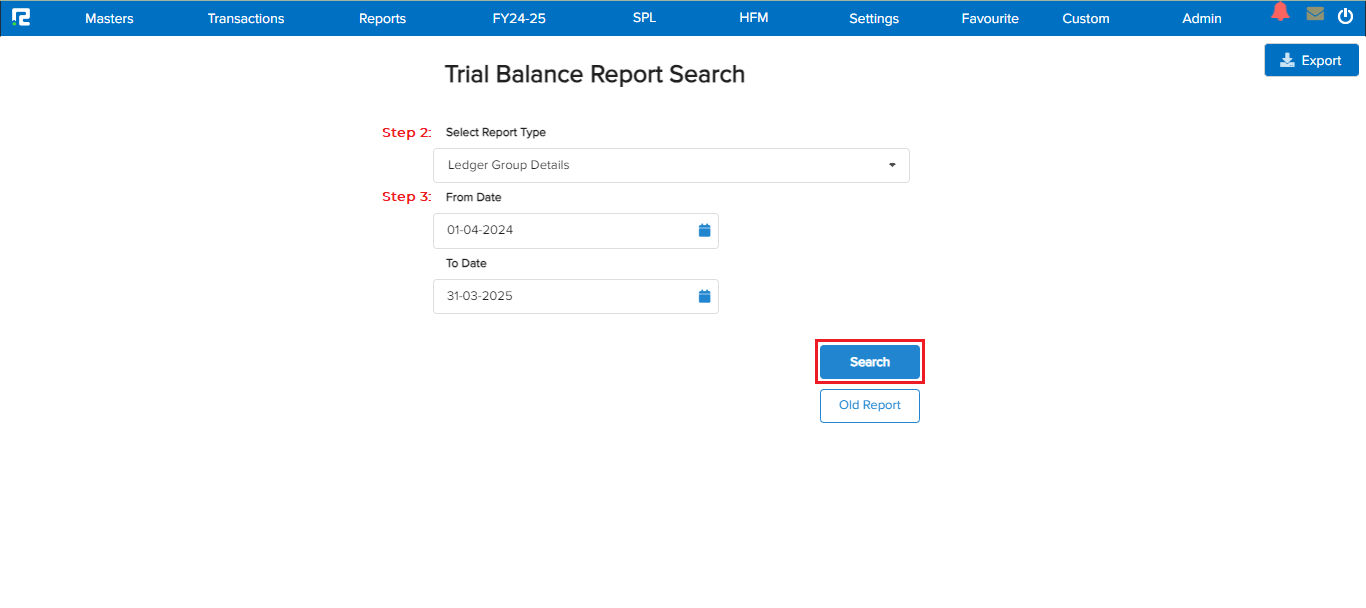The image size is (1366, 608).
Task: Open the Settings menu
Action: coord(873,18)
